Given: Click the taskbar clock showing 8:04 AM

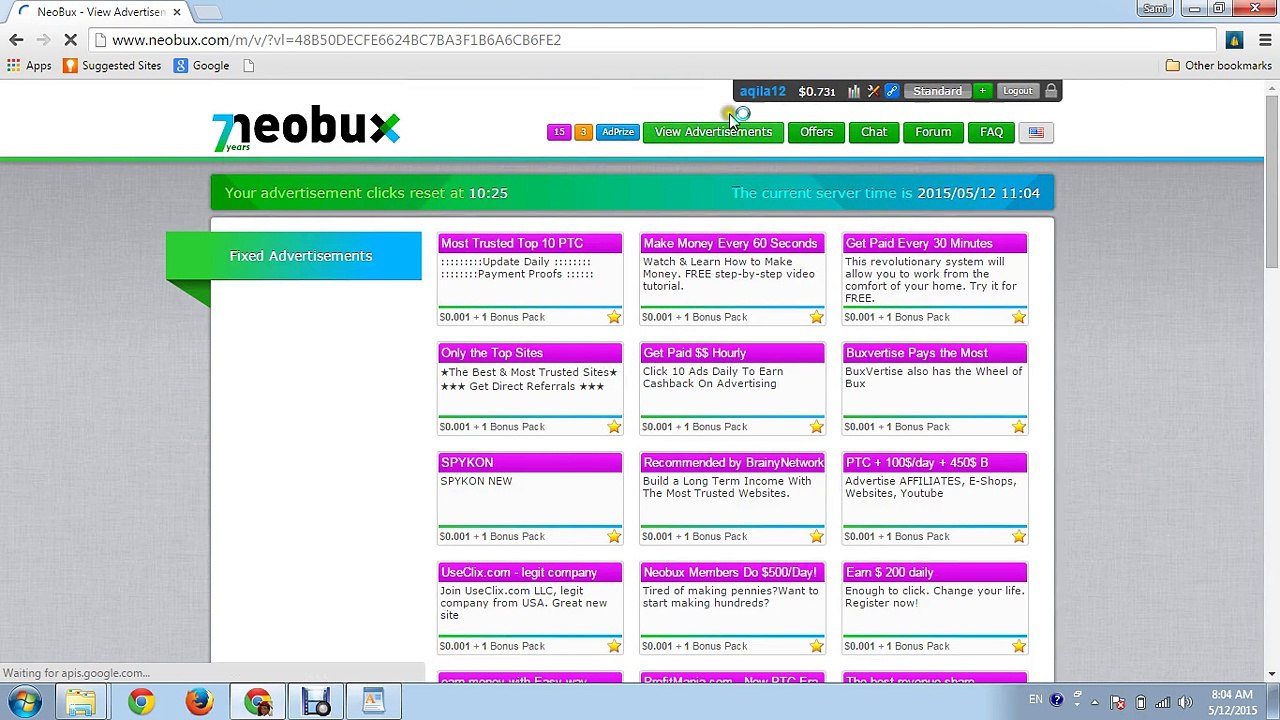Looking at the screenshot, I should [x=1230, y=702].
